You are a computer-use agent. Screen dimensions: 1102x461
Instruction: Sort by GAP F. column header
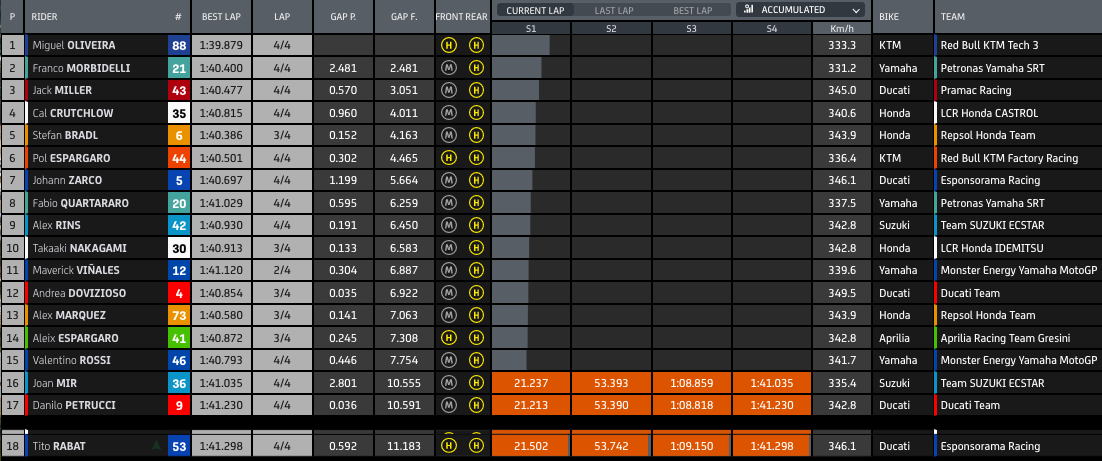pos(403,16)
